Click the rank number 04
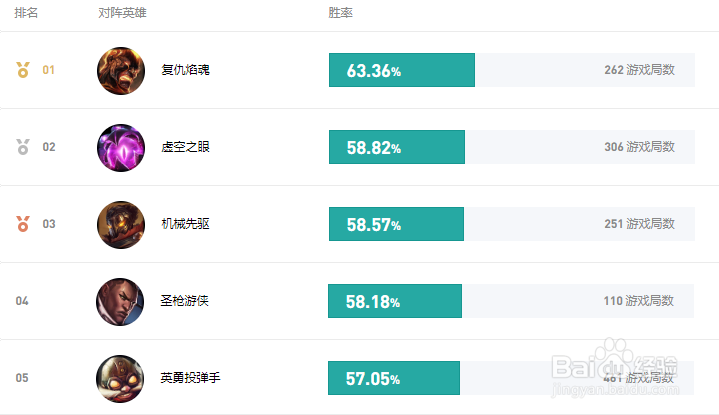This screenshot has height=415, width=719. tap(22, 301)
